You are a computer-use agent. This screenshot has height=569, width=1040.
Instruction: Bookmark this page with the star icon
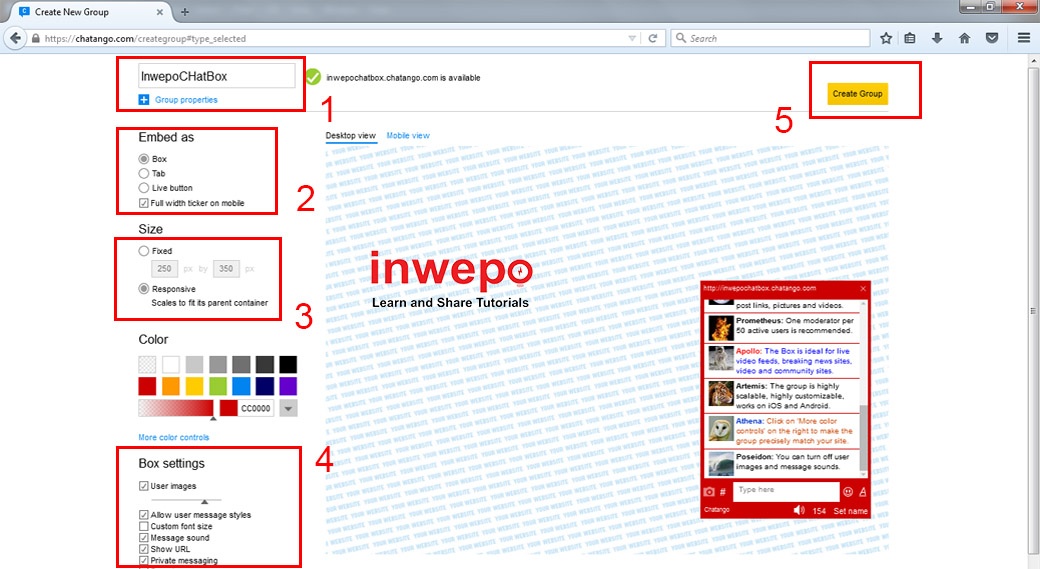pyautogui.click(x=885, y=38)
